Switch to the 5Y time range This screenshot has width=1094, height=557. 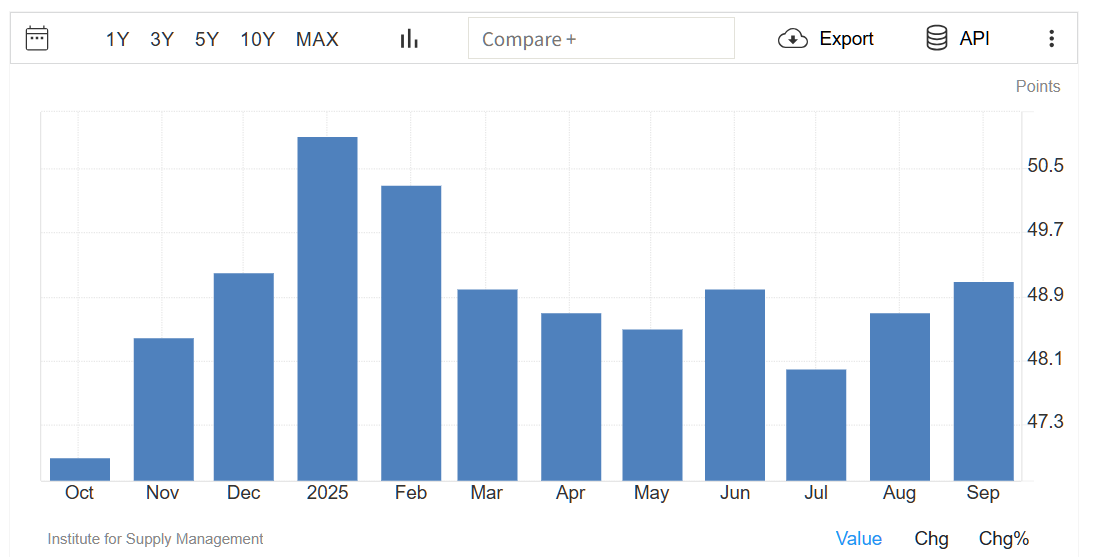point(207,39)
